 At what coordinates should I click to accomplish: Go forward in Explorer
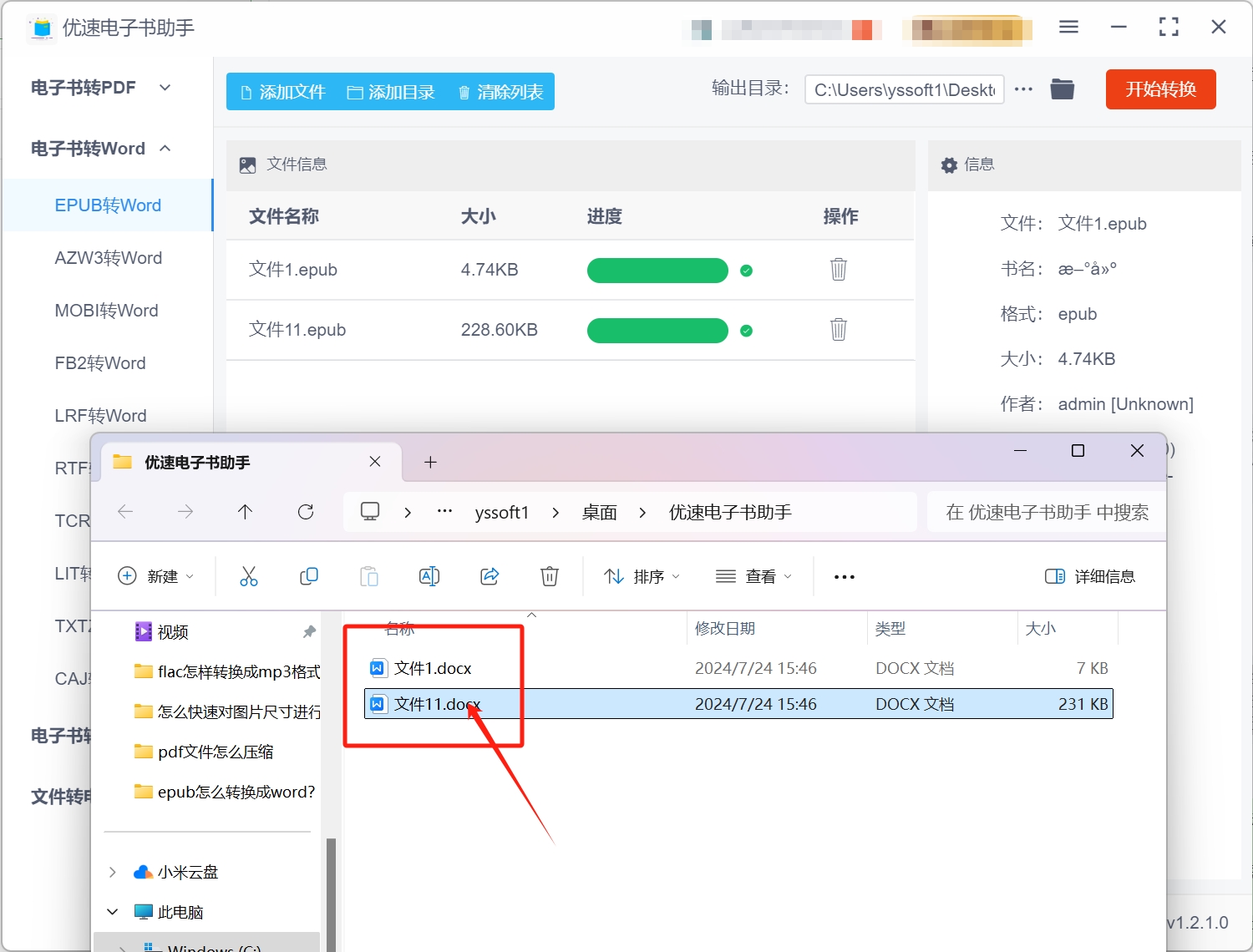[185, 512]
